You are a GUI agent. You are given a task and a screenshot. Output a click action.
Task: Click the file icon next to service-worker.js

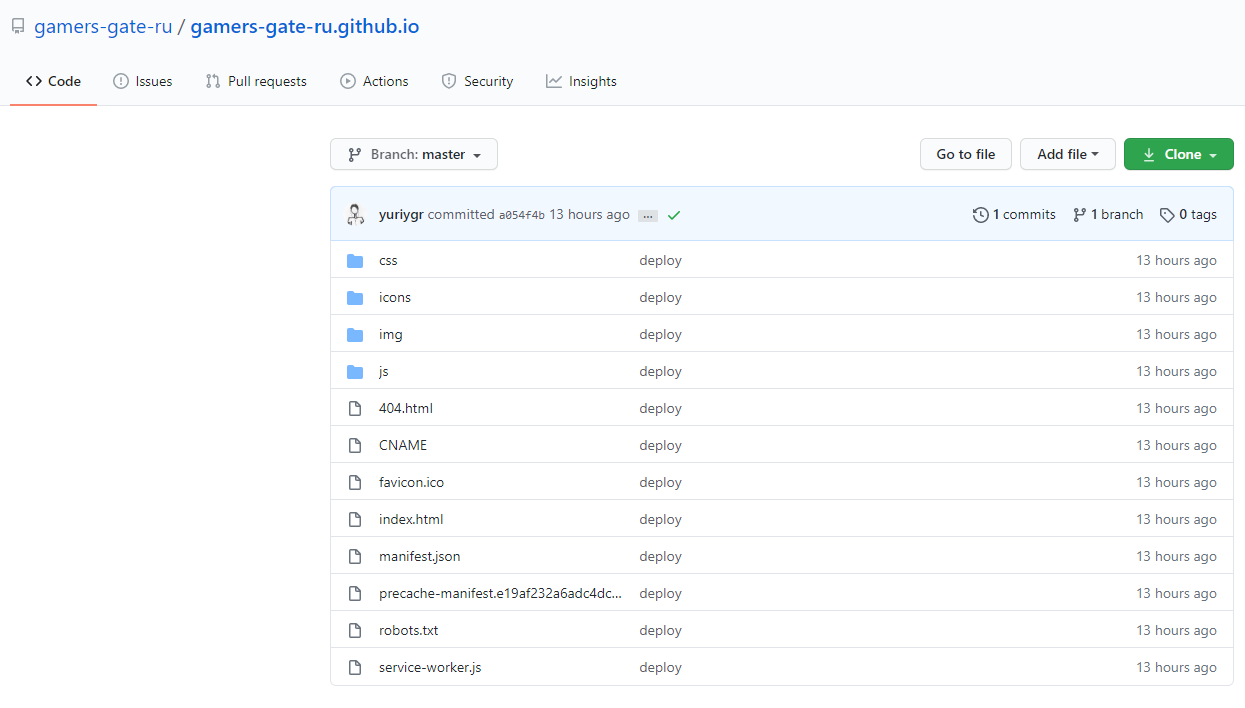pos(354,668)
